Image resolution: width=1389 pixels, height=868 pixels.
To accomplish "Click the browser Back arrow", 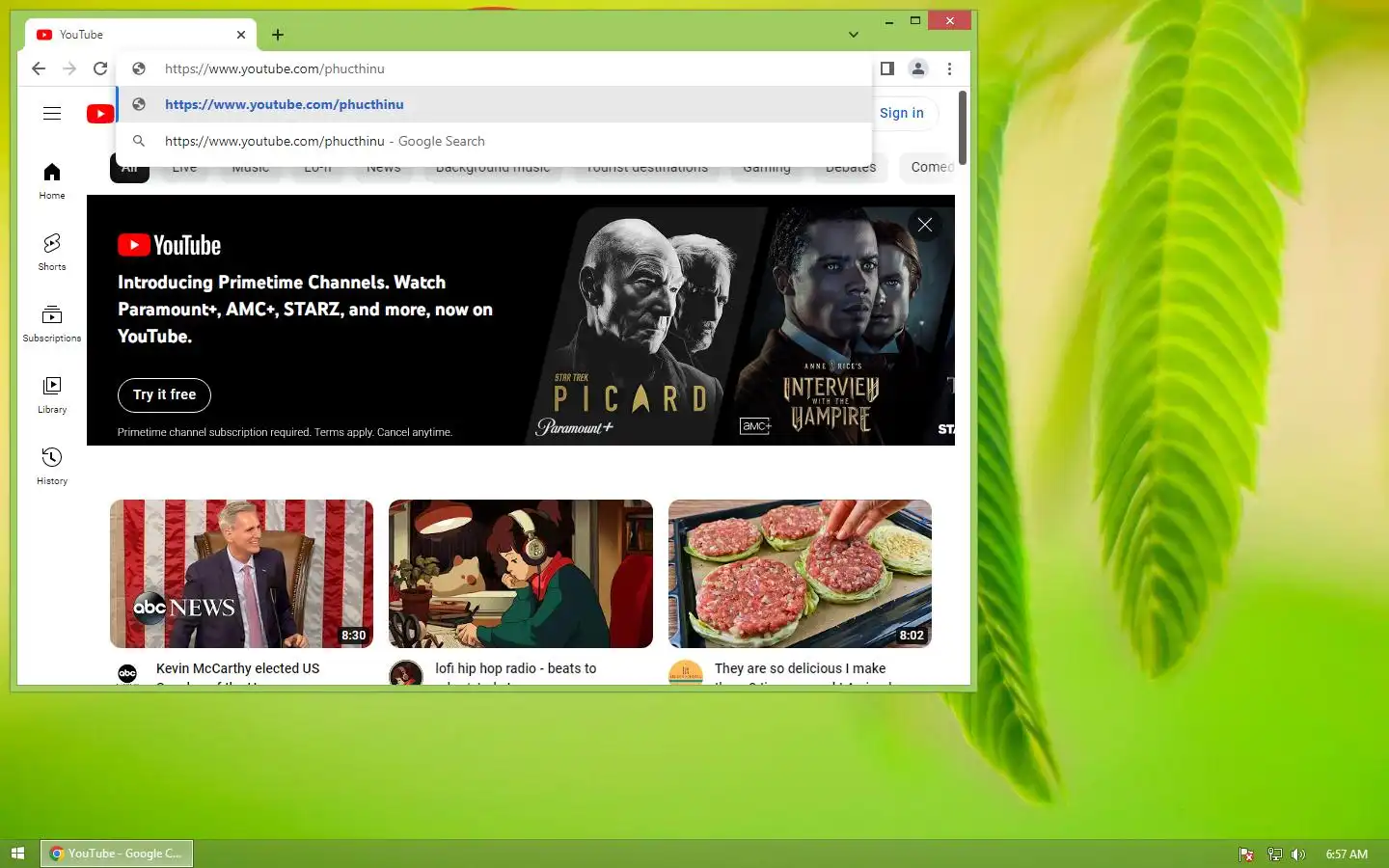I will coord(39,68).
